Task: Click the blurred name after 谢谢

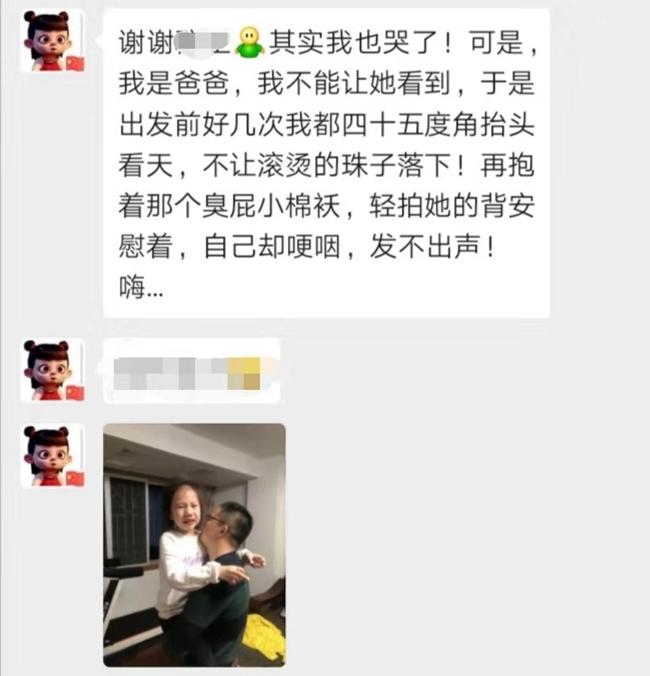Action: pos(203,43)
